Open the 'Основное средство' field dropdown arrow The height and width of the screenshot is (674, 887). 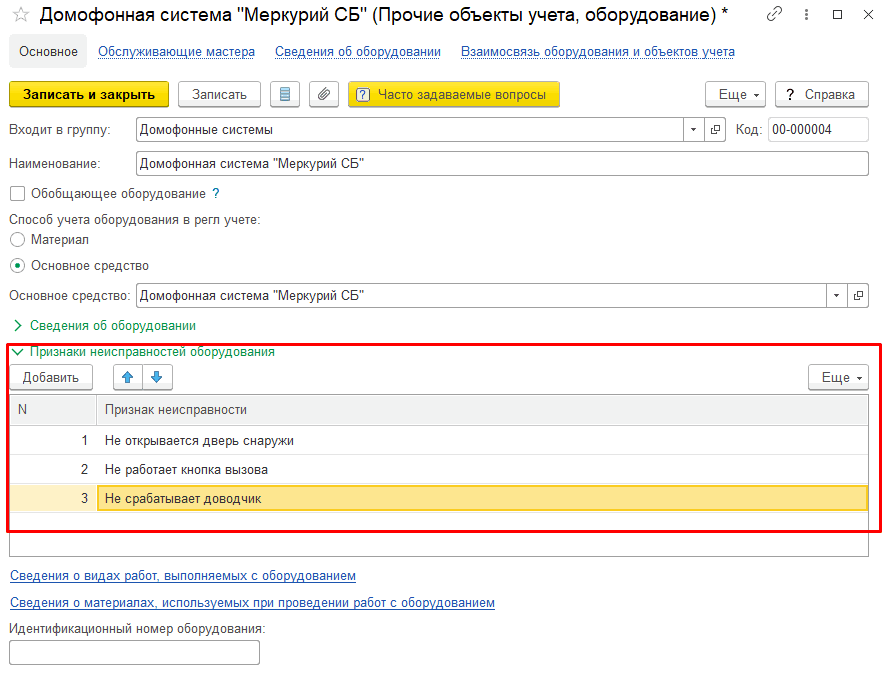point(836,295)
